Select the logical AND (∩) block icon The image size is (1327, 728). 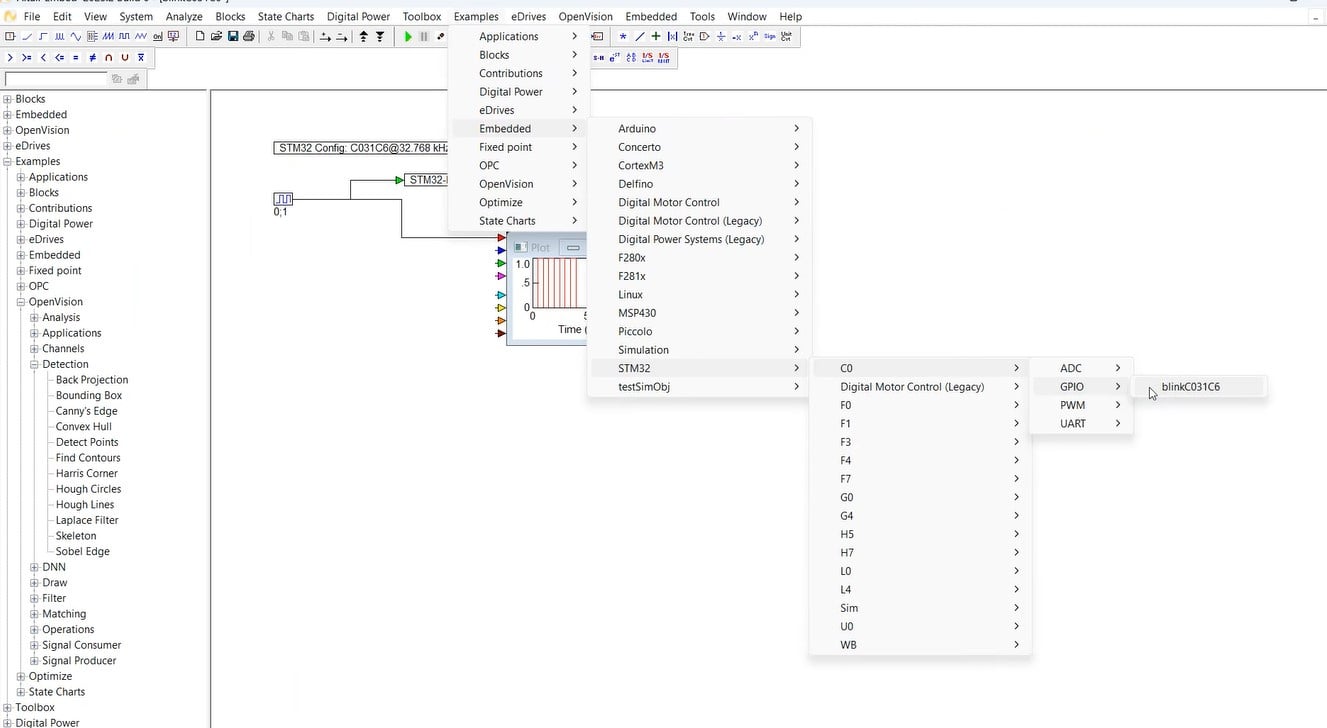point(108,58)
